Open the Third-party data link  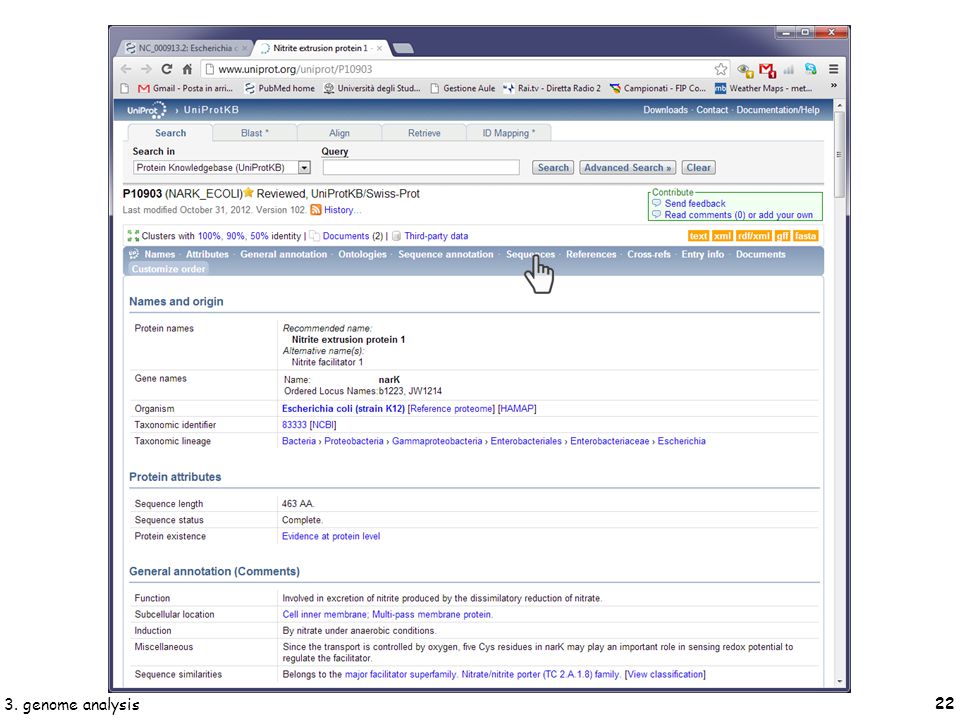tap(436, 236)
